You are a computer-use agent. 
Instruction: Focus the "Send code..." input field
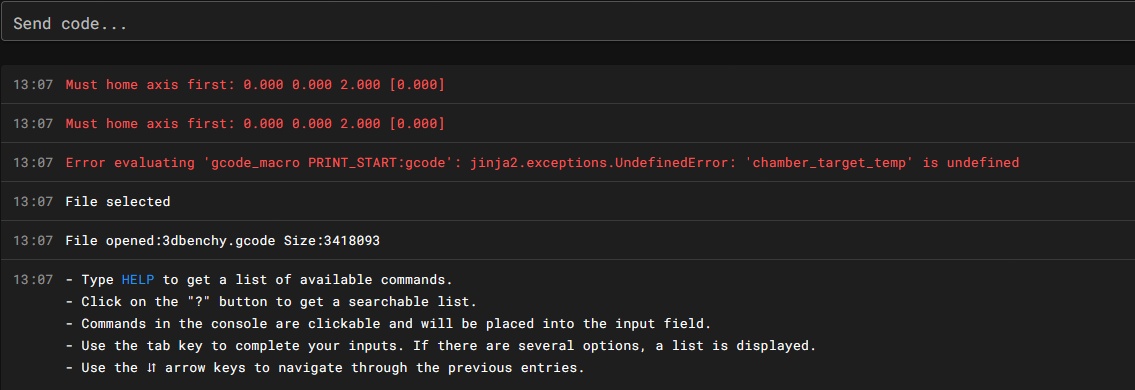click(x=568, y=22)
